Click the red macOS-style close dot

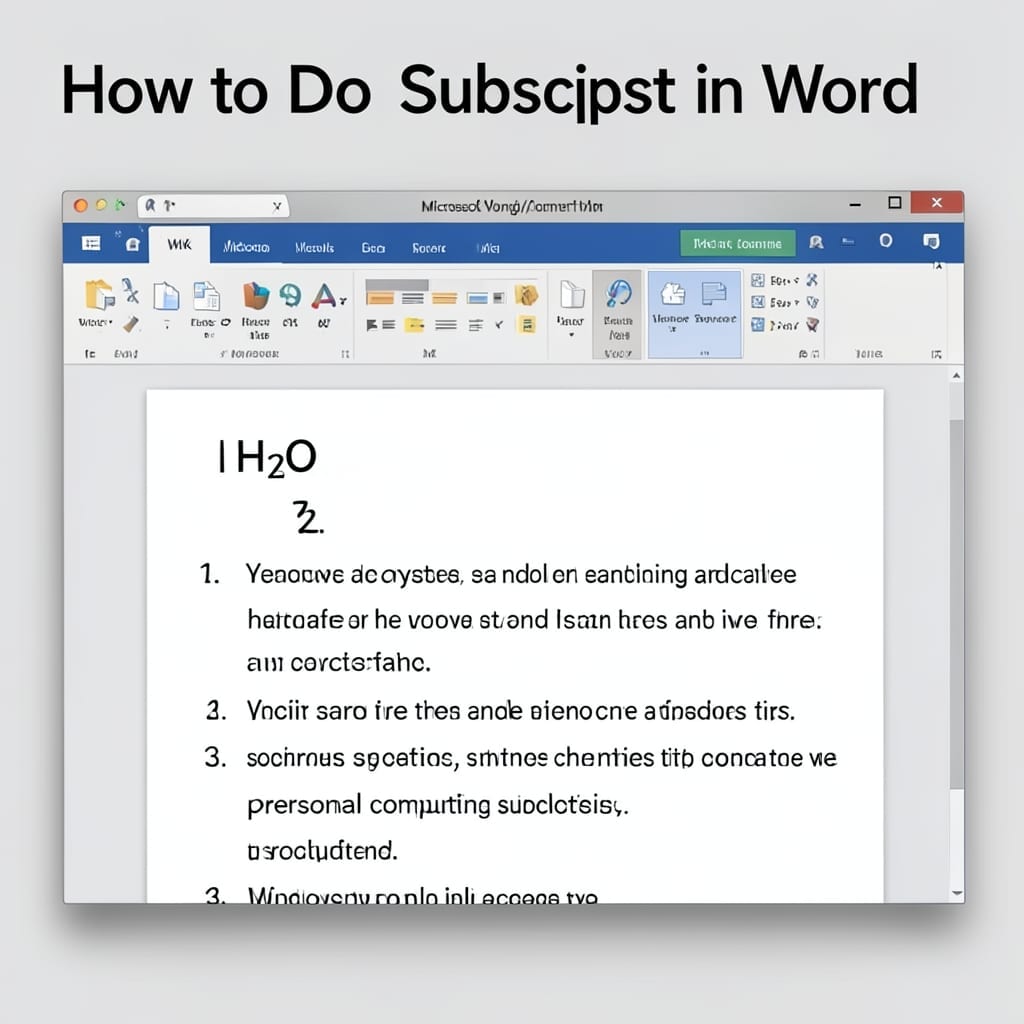click(x=81, y=206)
